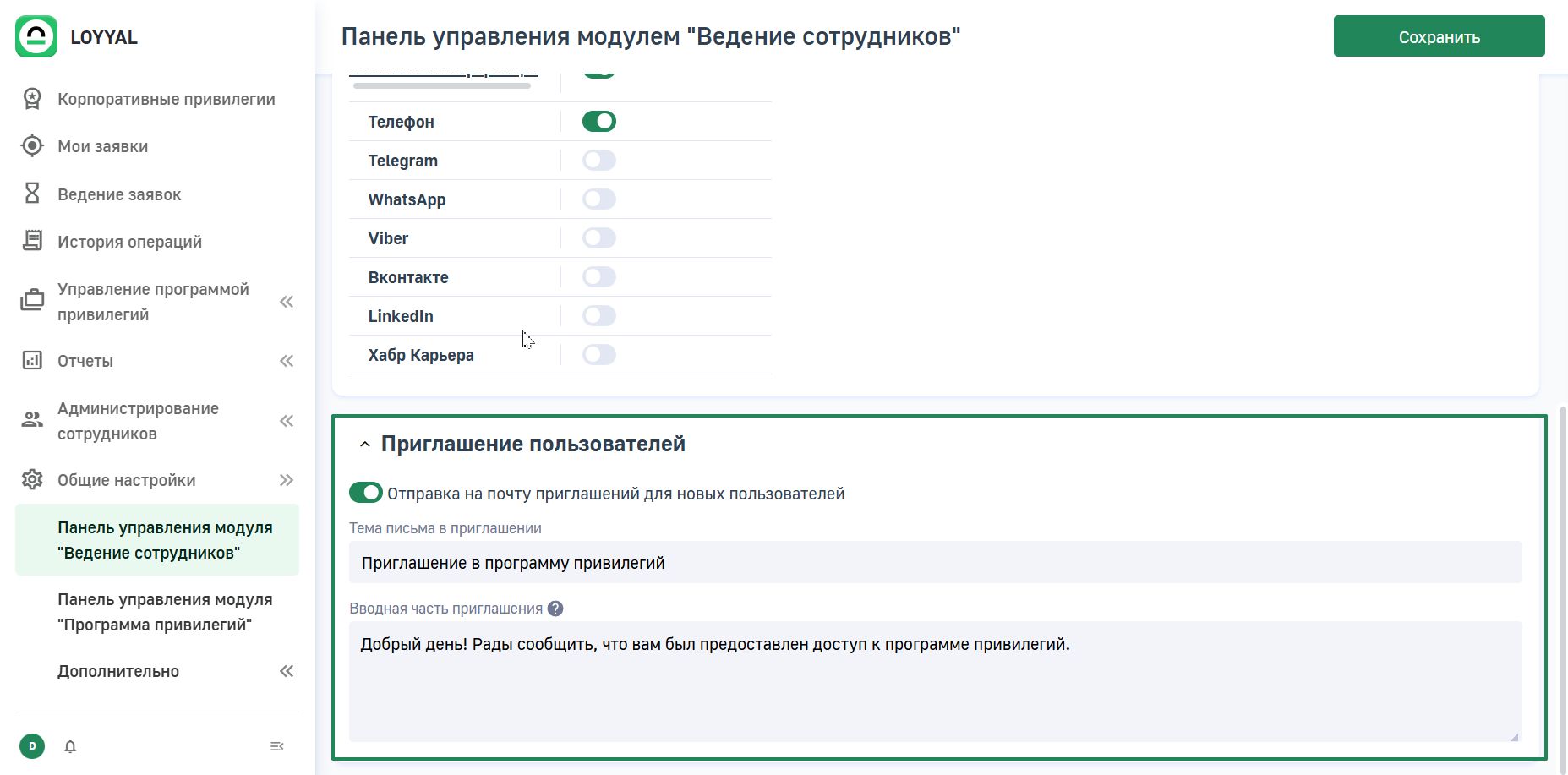
Task: Click the help icon beside Вводная часть приглашения
Action: (x=555, y=609)
